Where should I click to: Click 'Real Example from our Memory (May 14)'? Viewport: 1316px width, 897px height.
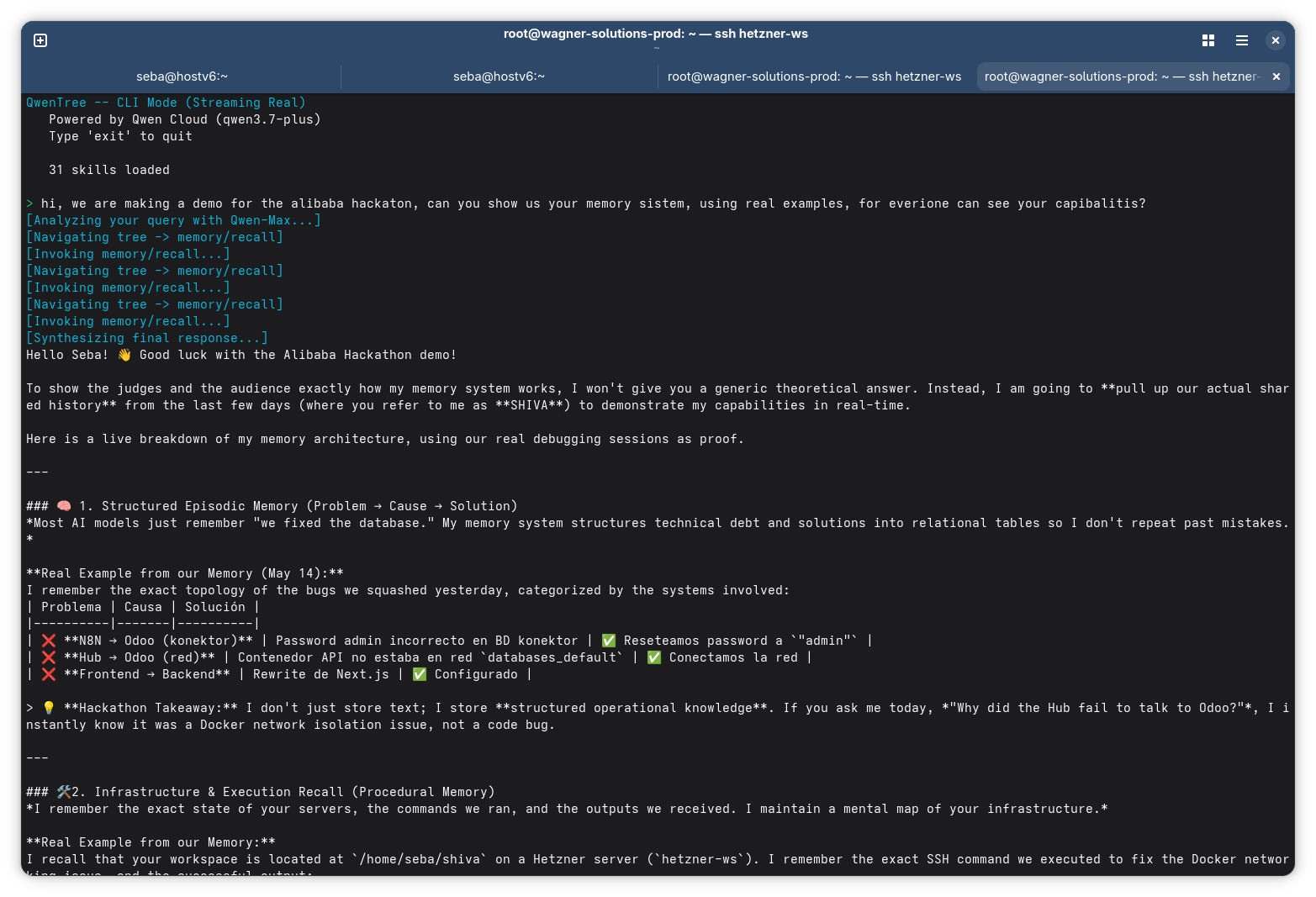pyautogui.click(x=185, y=573)
